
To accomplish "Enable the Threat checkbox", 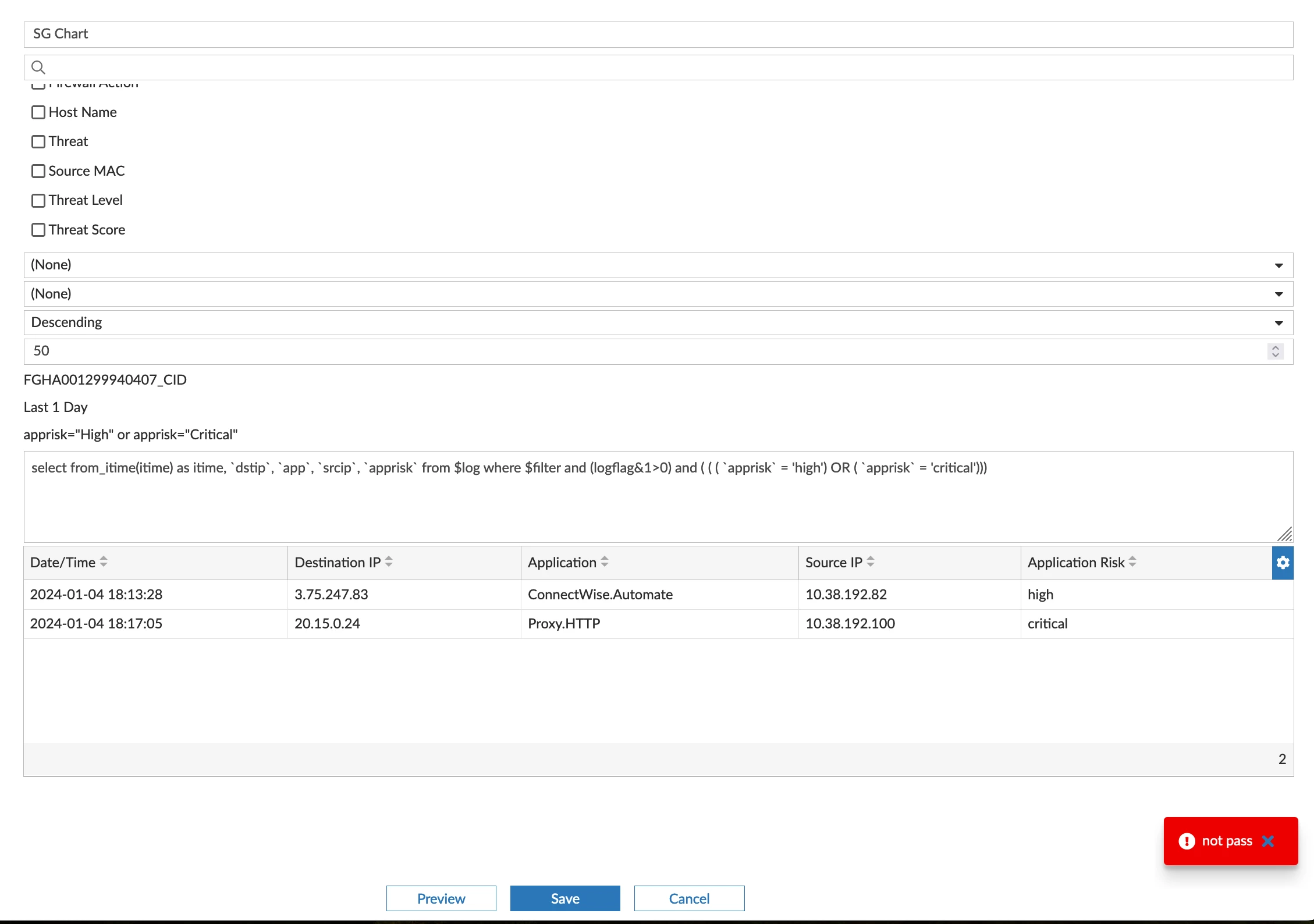I will click(38, 141).
